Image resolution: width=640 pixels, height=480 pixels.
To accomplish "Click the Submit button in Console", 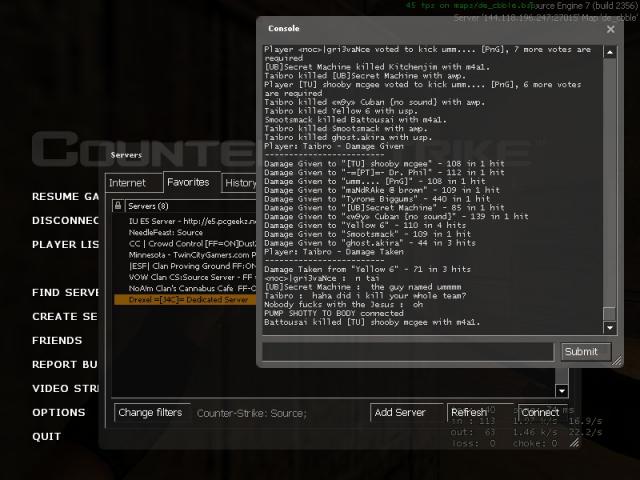I will [586, 352].
